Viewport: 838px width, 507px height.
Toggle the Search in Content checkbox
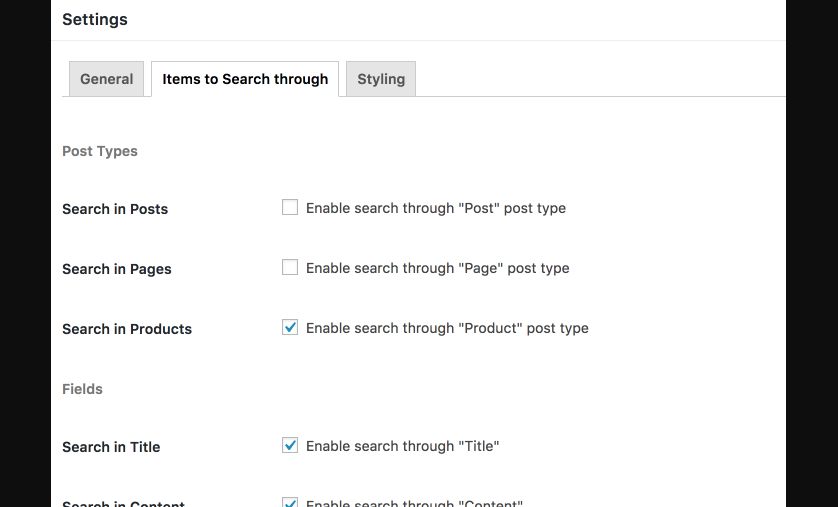pos(290,503)
